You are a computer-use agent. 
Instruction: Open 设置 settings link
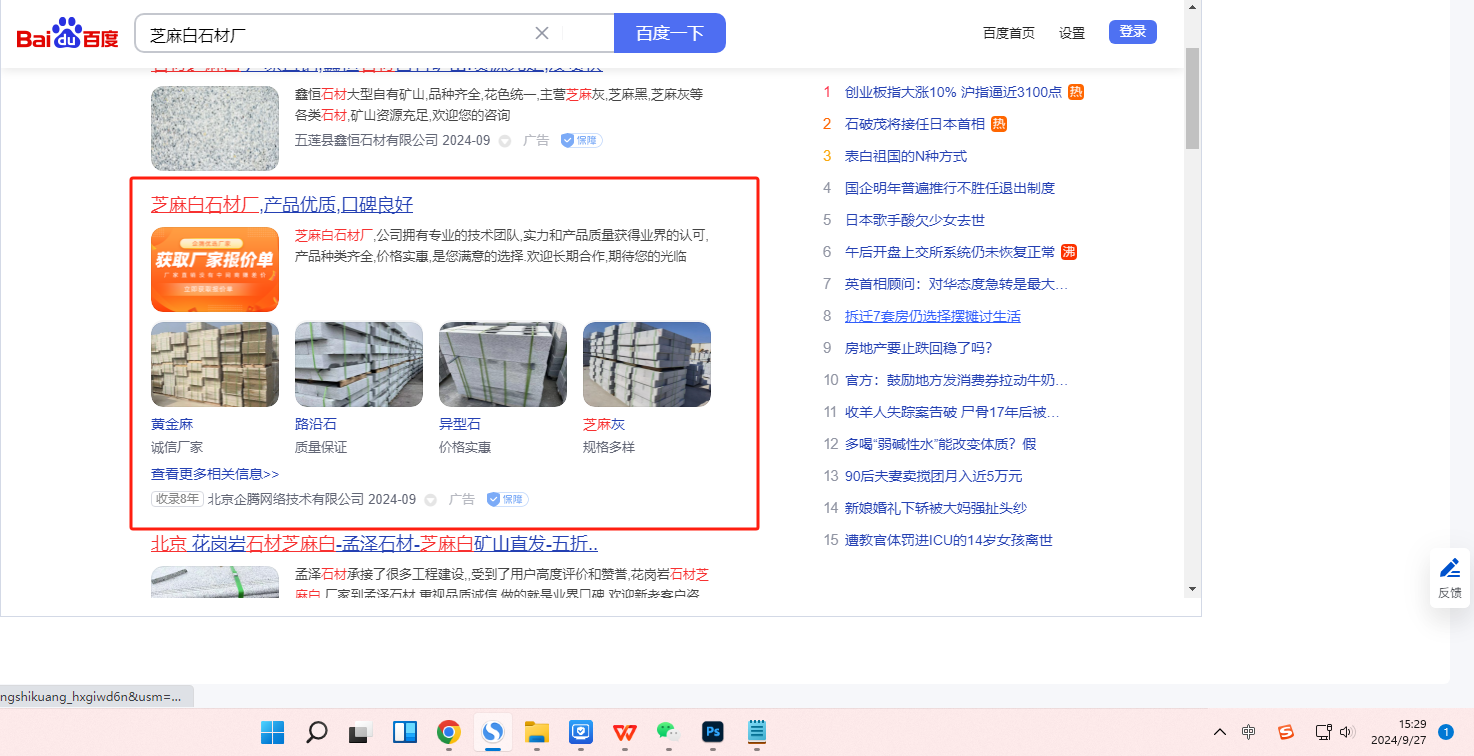[x=1072, y=33]
